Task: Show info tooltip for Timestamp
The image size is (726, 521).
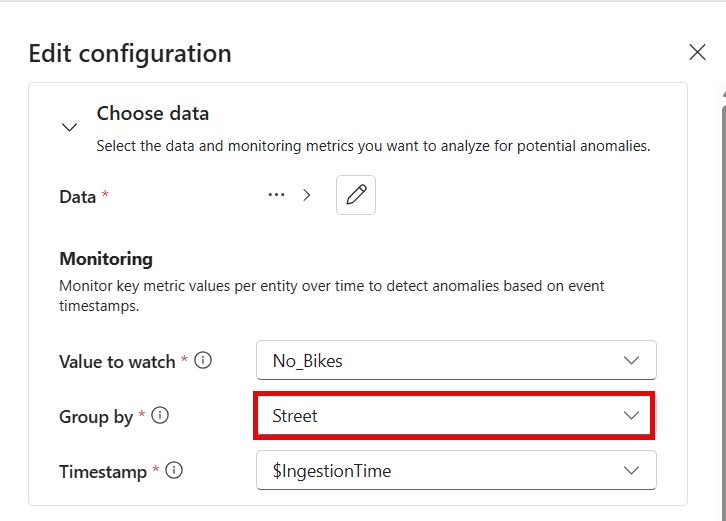Action: click(x=174, y=471)
